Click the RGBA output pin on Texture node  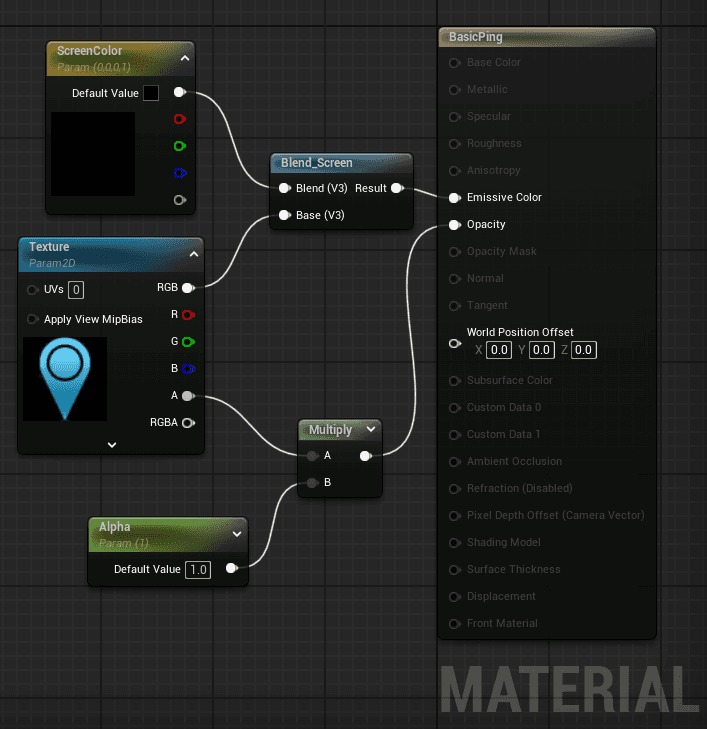(188, 422)
